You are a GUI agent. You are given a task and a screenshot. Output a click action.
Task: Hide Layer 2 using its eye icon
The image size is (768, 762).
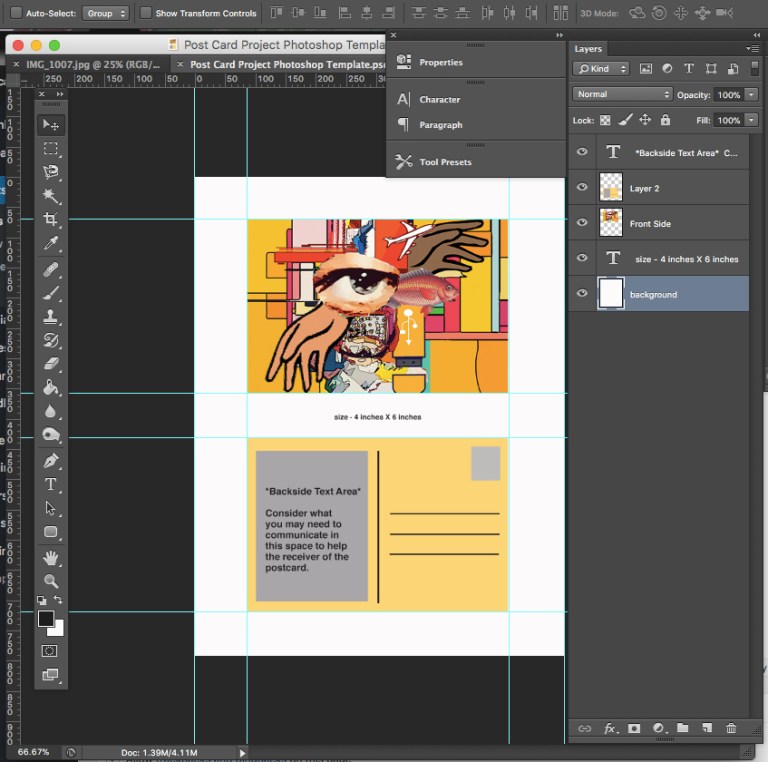(582, 187)
